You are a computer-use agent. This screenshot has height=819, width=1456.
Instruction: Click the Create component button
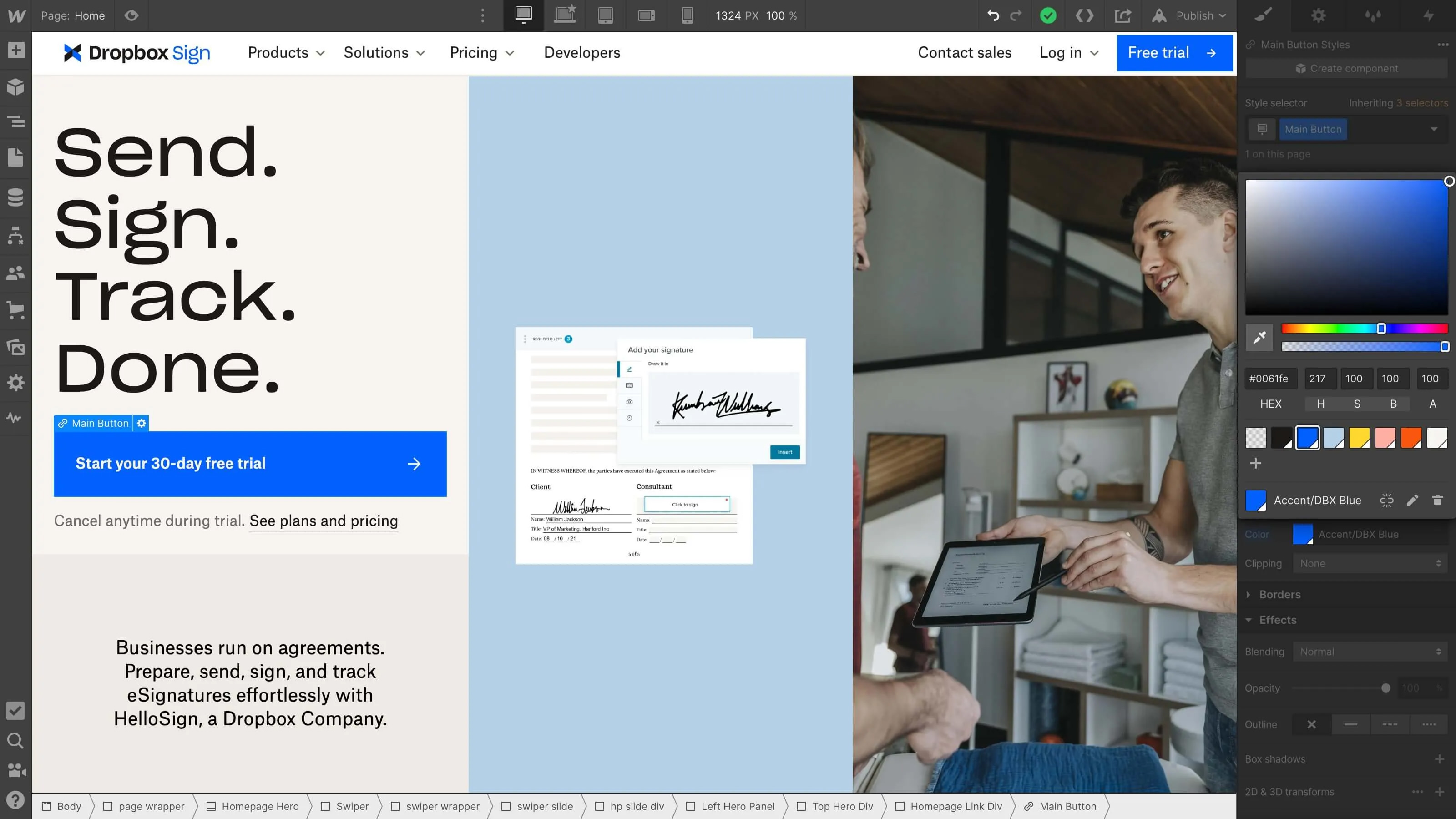coord(1347,68)
